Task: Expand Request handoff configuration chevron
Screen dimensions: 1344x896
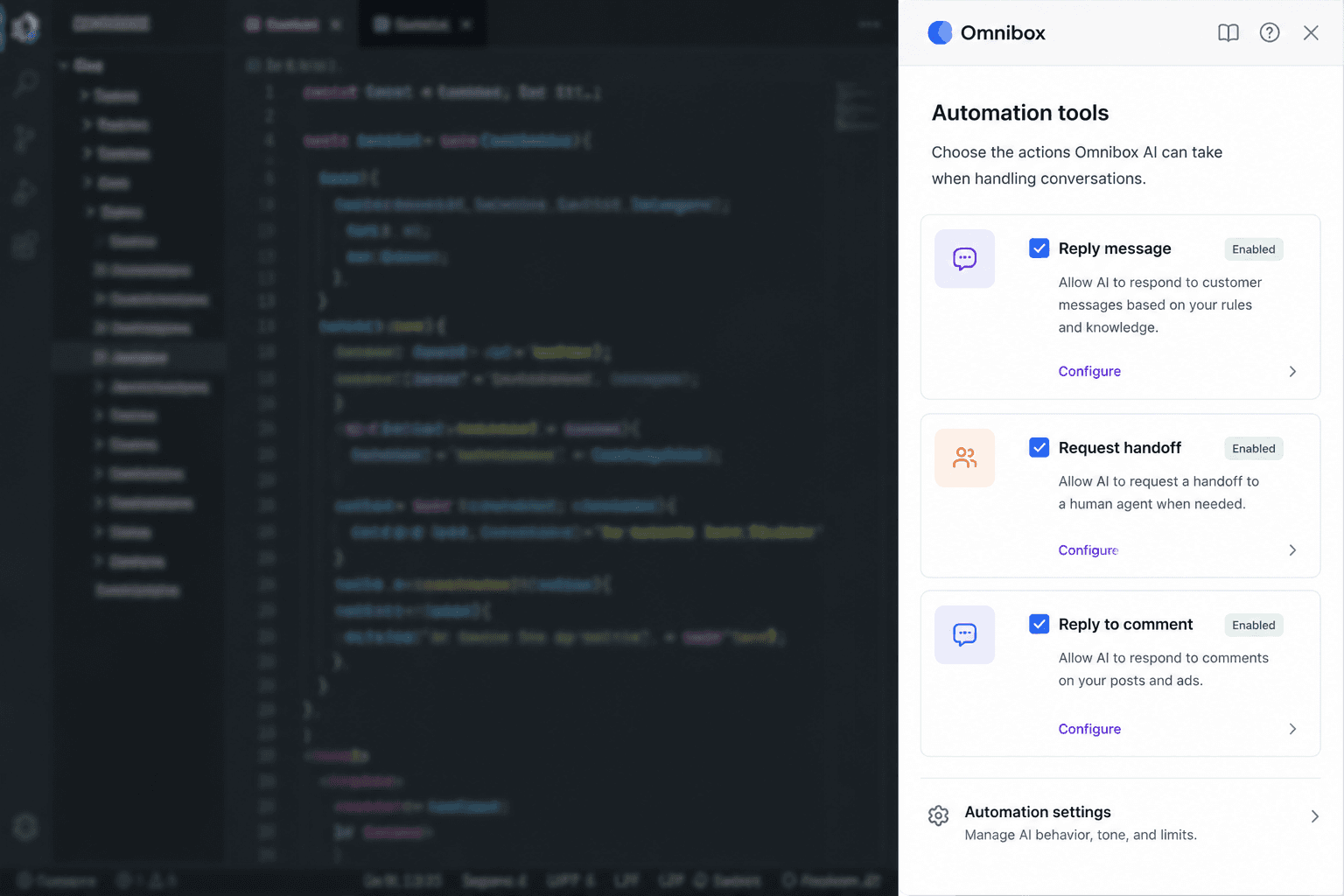Action: tap(1292, 550)
